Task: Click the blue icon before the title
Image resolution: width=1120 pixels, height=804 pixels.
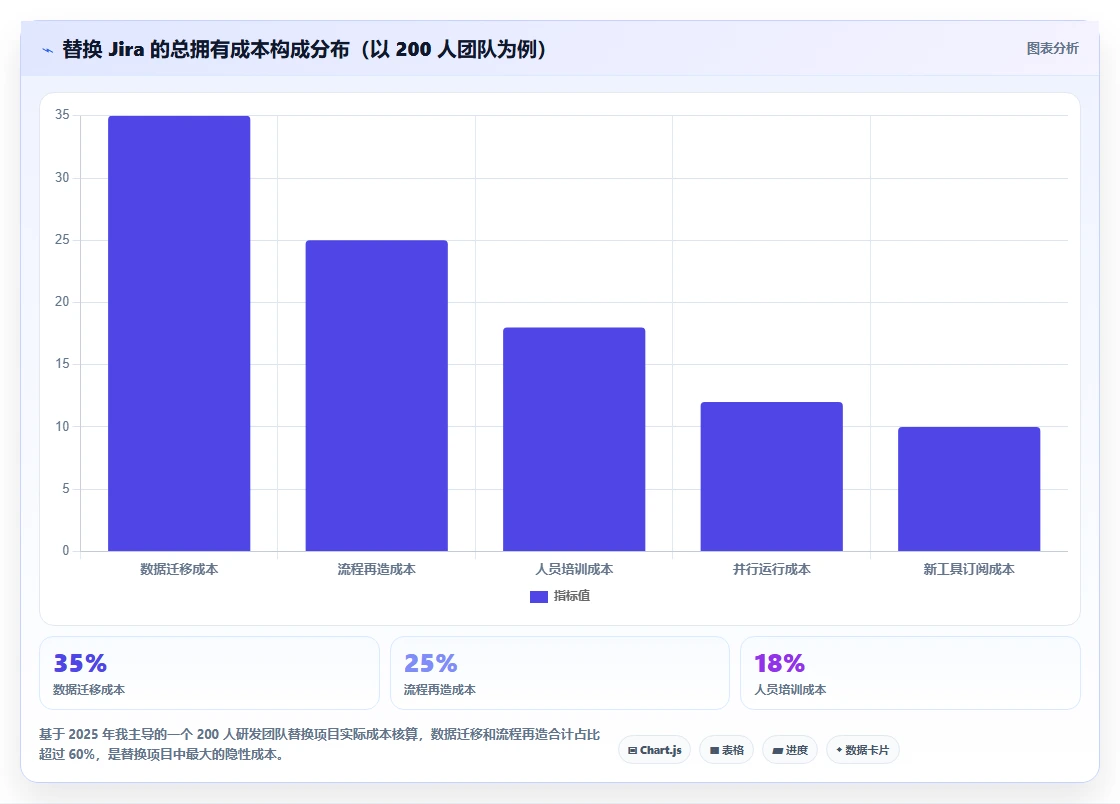Action: (x=47, y=50)
